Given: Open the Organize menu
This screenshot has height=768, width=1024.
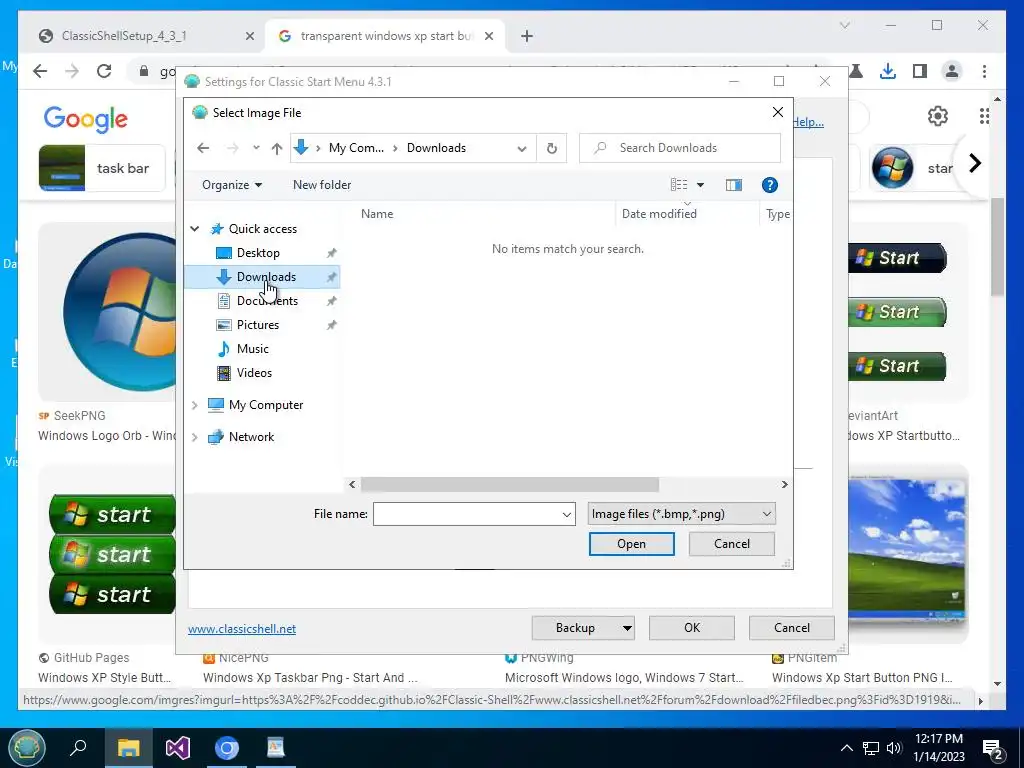Looking at the screenshot, I should (x=232, y=185).
